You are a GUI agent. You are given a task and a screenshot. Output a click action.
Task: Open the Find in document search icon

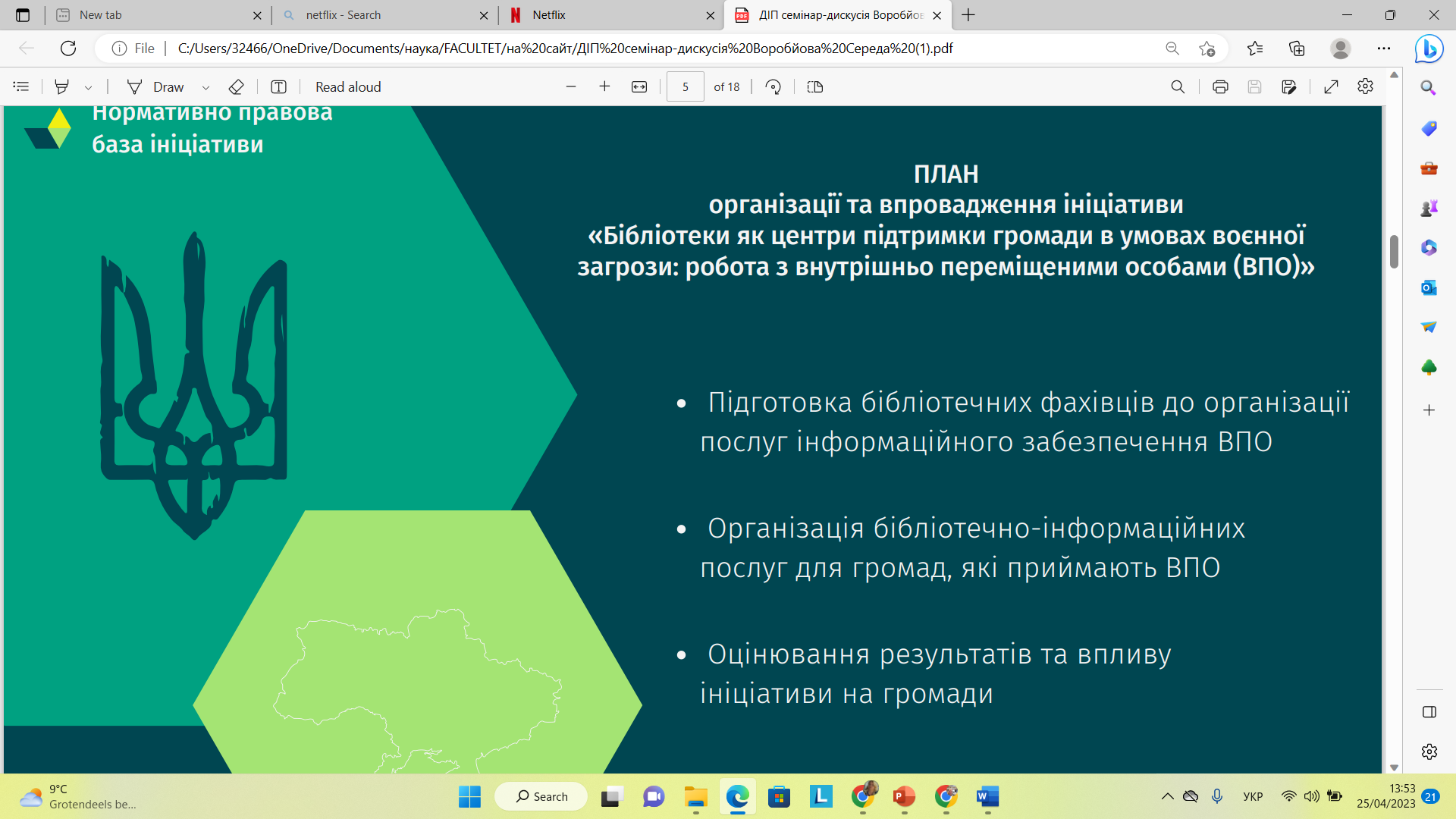(x=1178, y=87)
